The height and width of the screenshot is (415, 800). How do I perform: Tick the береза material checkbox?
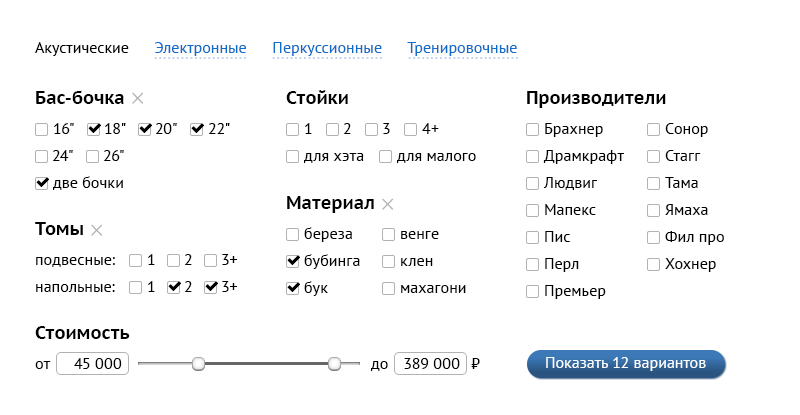(293, 234)
